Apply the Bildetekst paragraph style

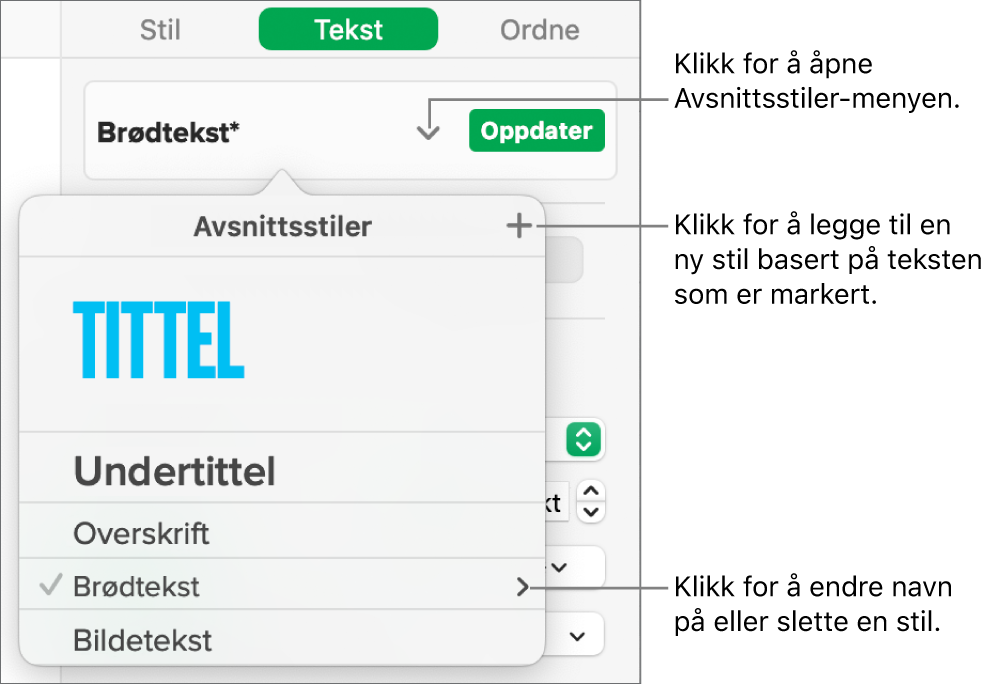point(282,638)
